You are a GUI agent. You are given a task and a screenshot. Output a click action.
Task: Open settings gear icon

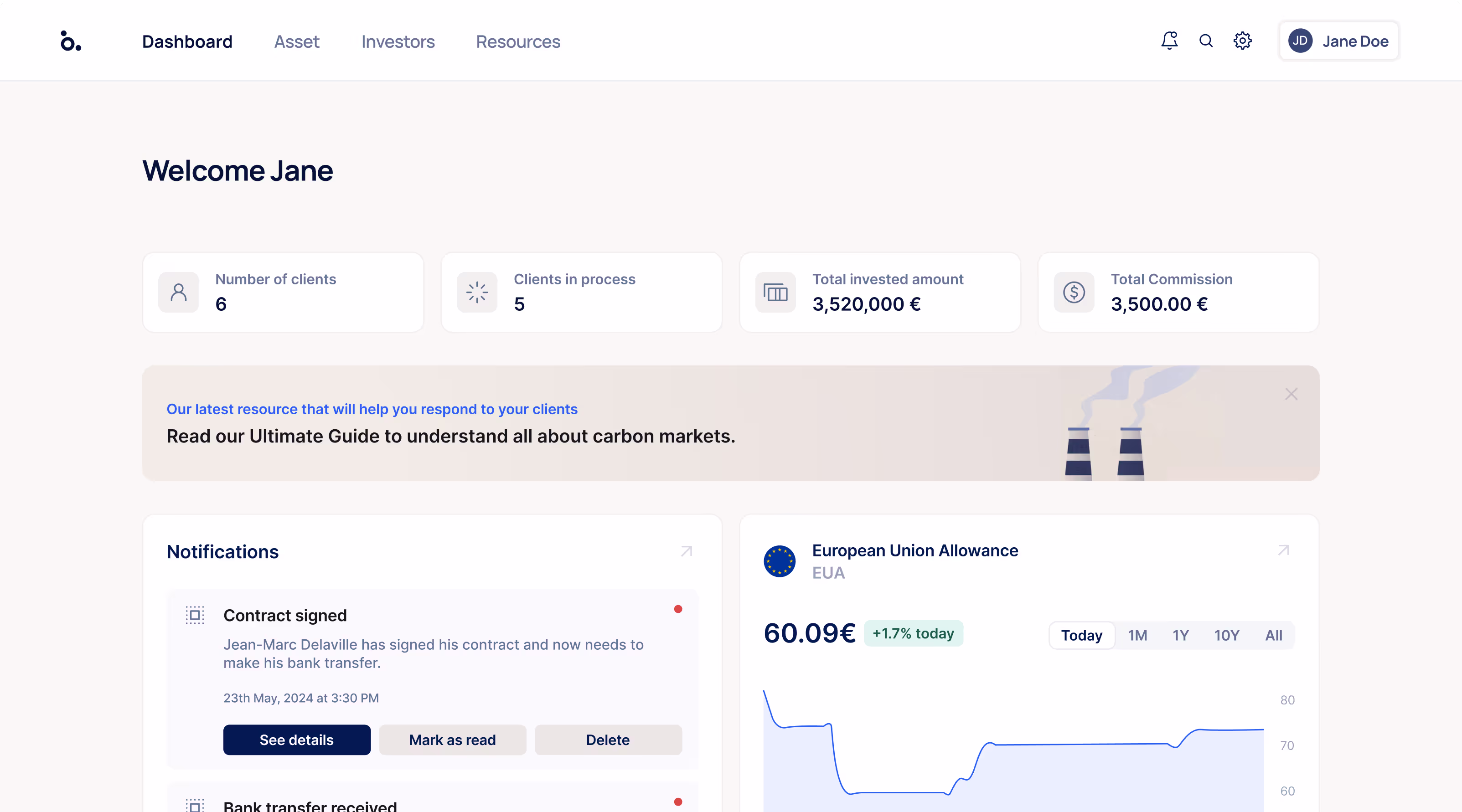point(1242,41)
